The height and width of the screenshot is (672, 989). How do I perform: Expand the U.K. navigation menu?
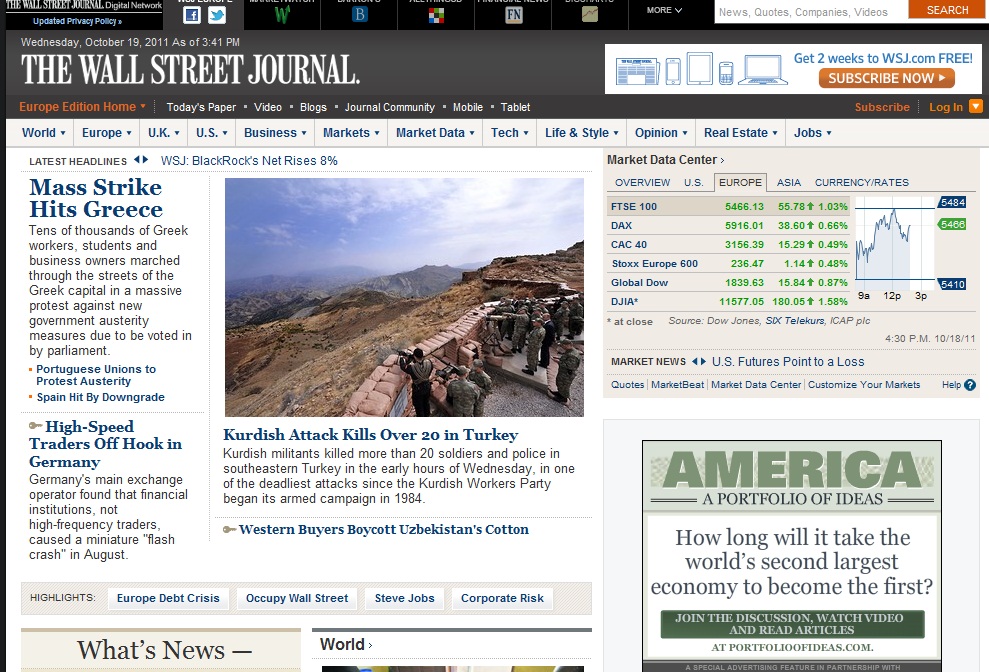164,133
